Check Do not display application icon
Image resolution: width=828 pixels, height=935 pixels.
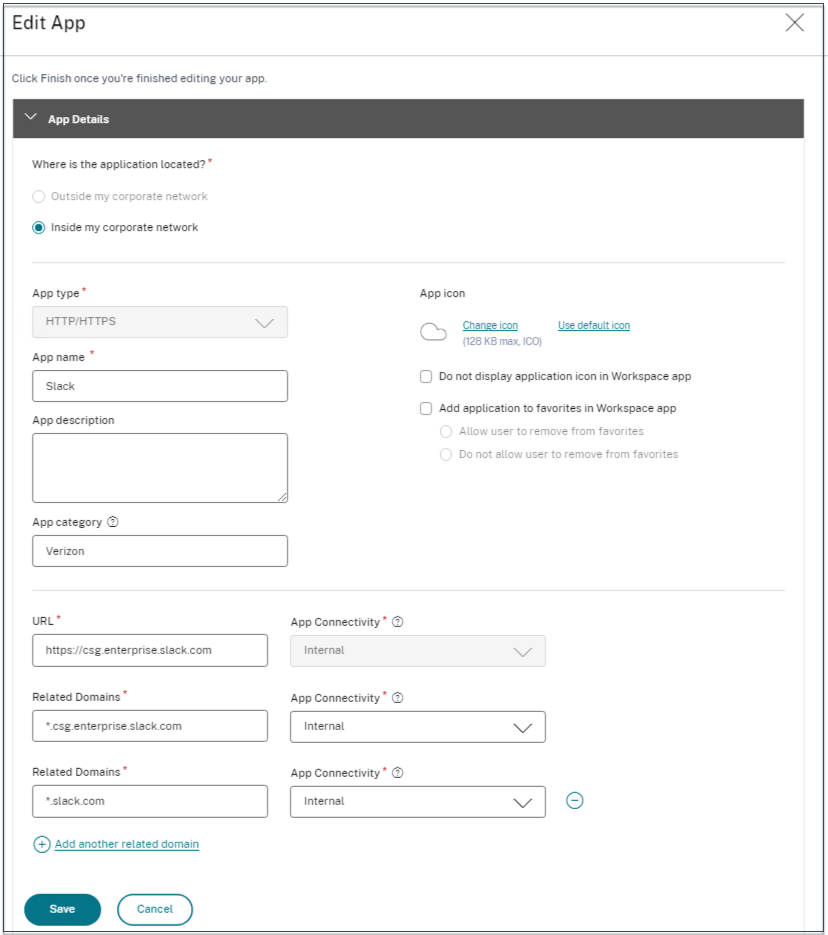426,377
